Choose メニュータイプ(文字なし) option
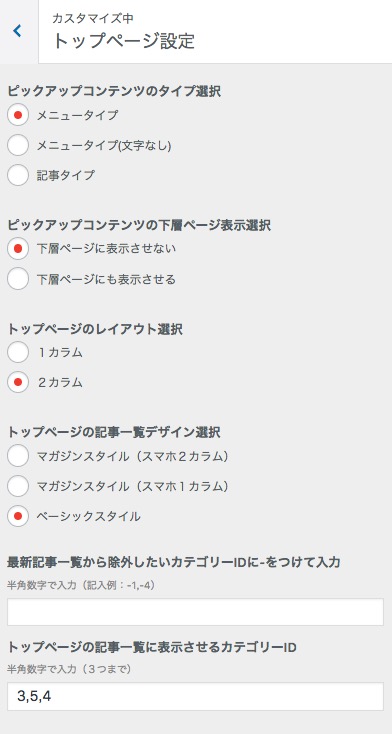 [18, 146]
